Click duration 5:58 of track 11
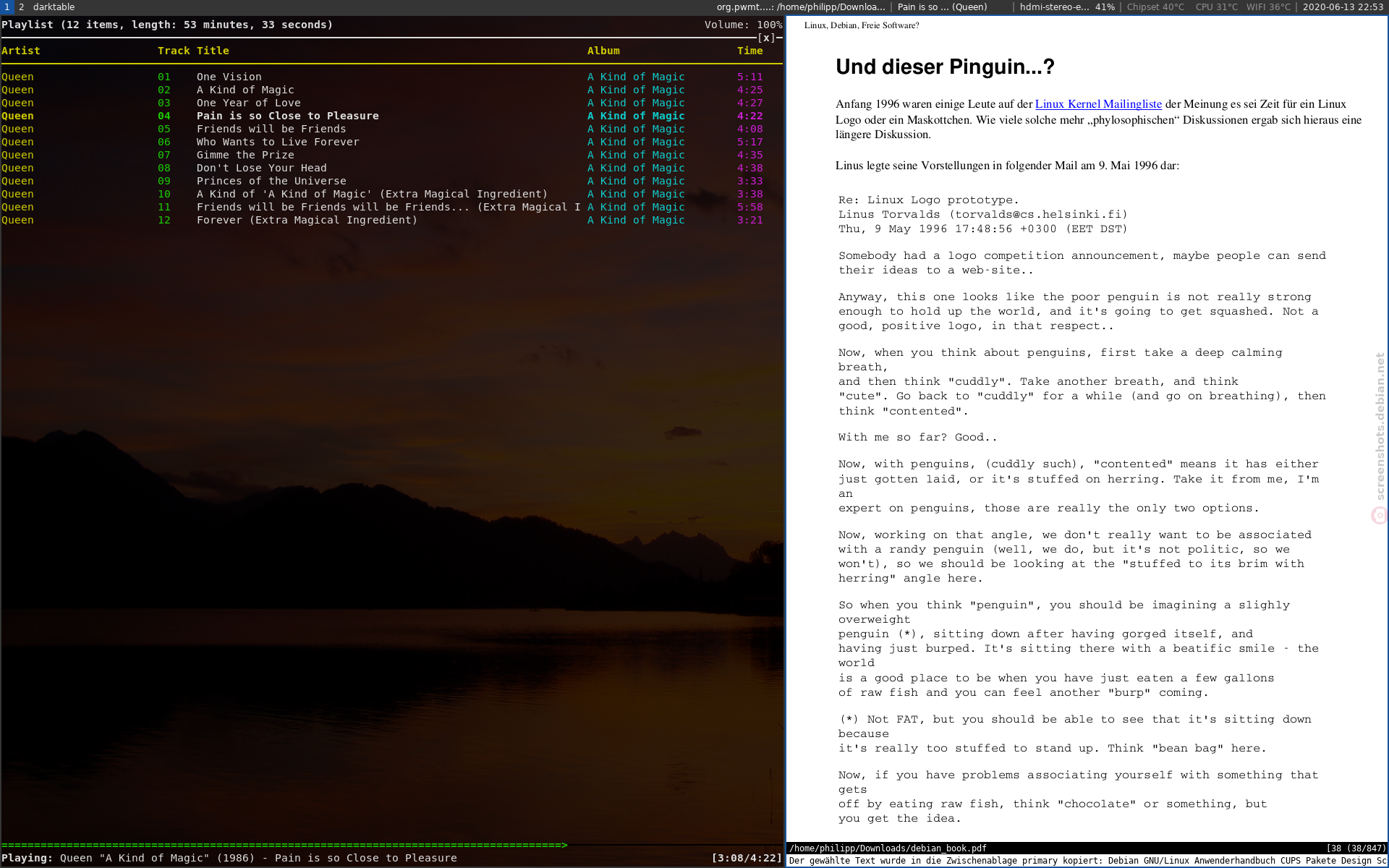1389x868 pixels. point(750,207)
